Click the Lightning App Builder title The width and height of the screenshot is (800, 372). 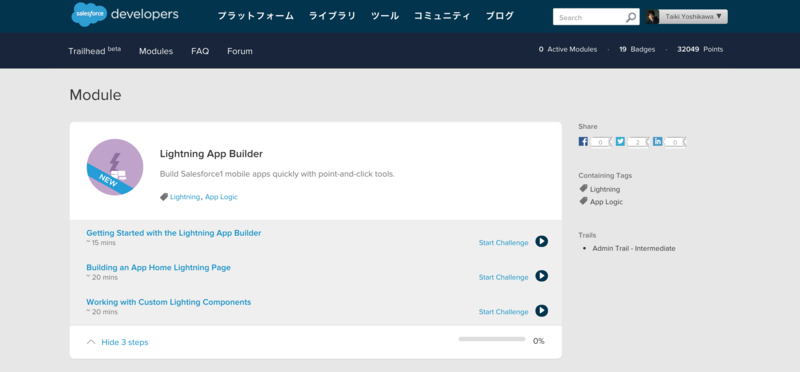(211, 154)
